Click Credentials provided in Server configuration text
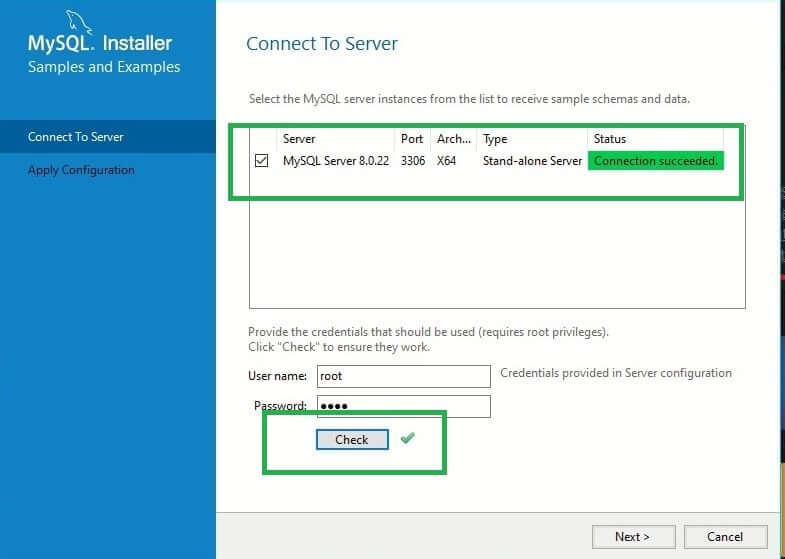 [616, 373]
